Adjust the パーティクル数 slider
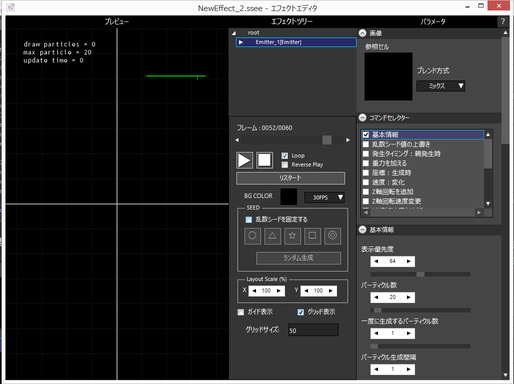 (x=421, y=310)
